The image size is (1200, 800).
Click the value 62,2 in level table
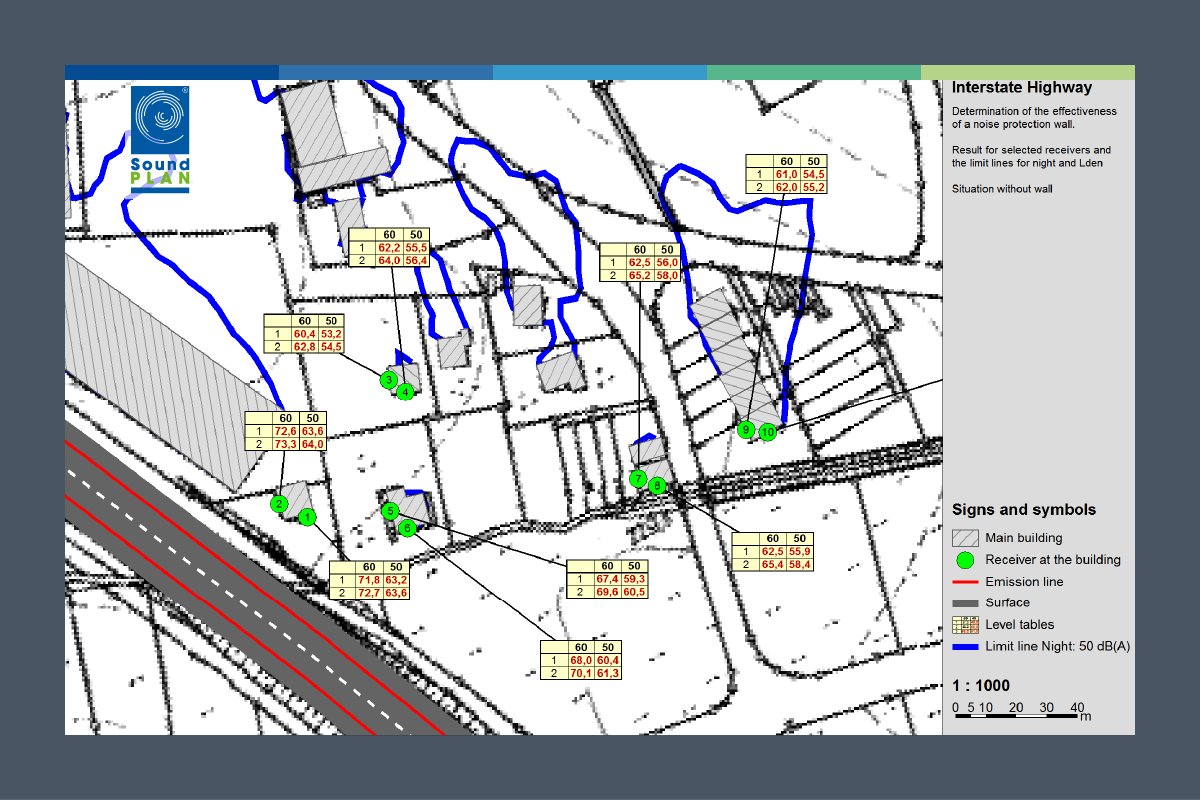click(x=389, y=247)
